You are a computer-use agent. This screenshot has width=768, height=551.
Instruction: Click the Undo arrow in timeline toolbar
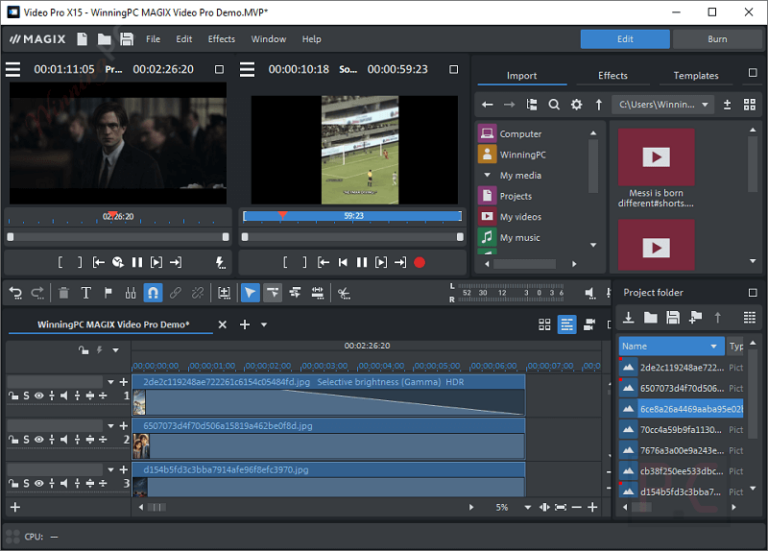pos(16,293)
